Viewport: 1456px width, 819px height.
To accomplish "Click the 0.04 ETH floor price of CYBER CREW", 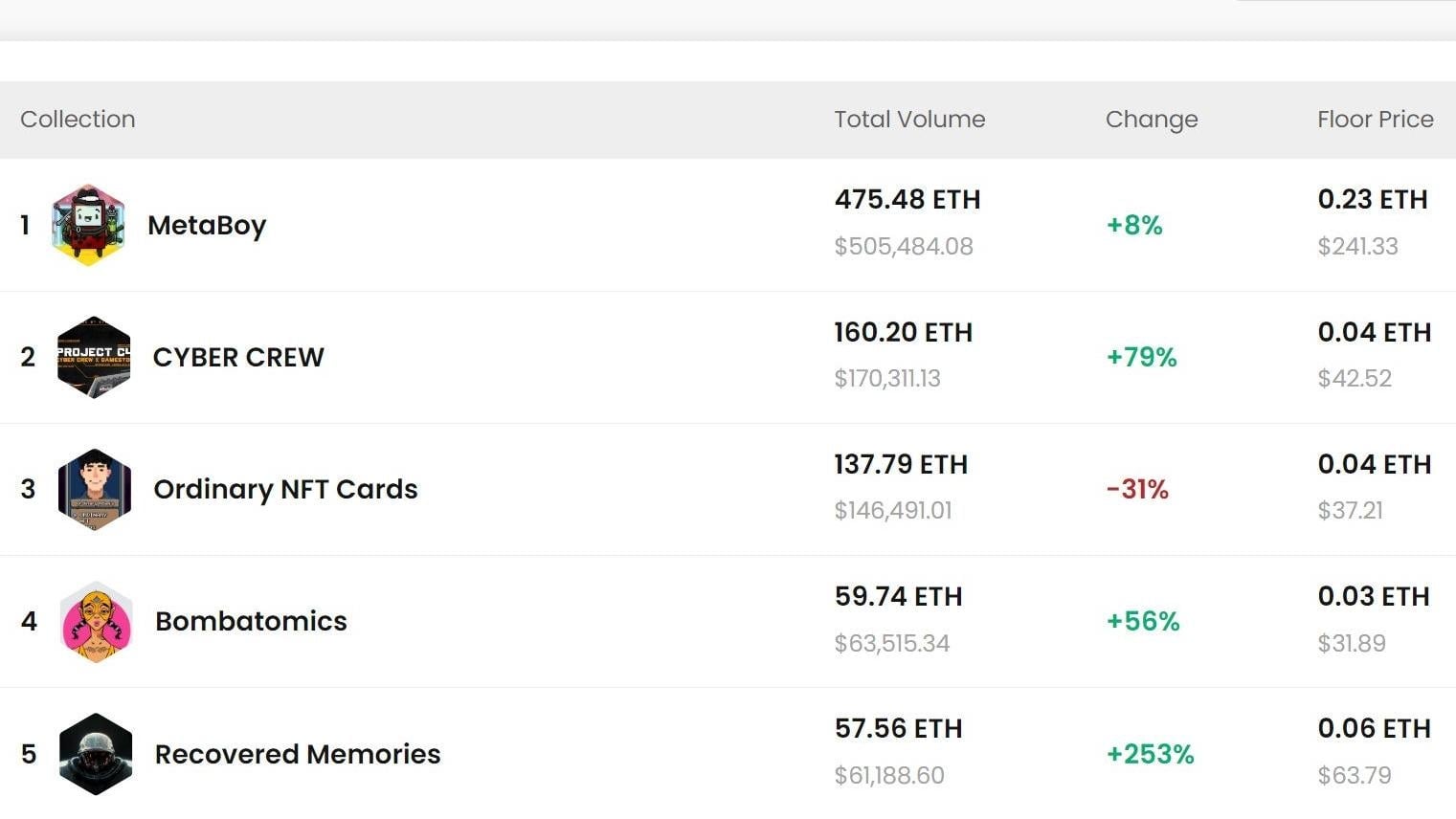I will [1373, 332].
